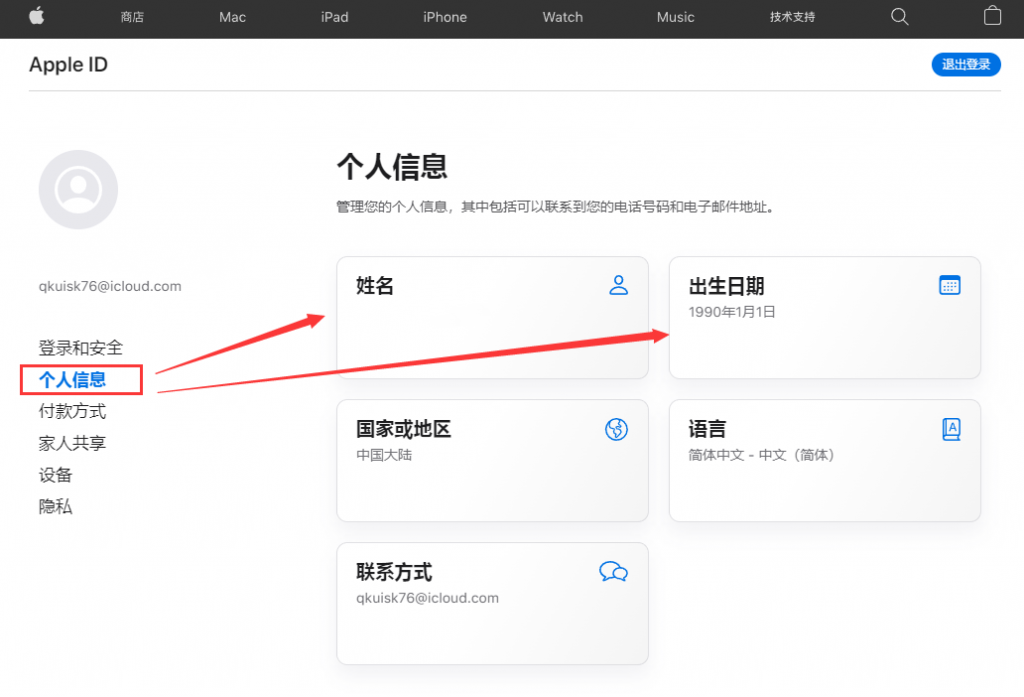Open 隐私 in the sidebar
The width and height of the screenshot is (1024, 697).
coord(56,507)
